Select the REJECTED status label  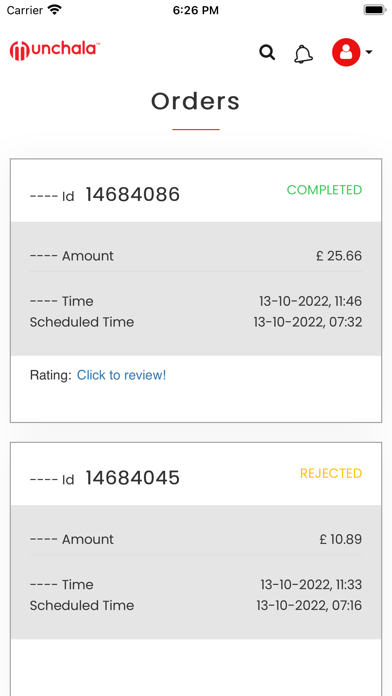(x=331, y=473)
